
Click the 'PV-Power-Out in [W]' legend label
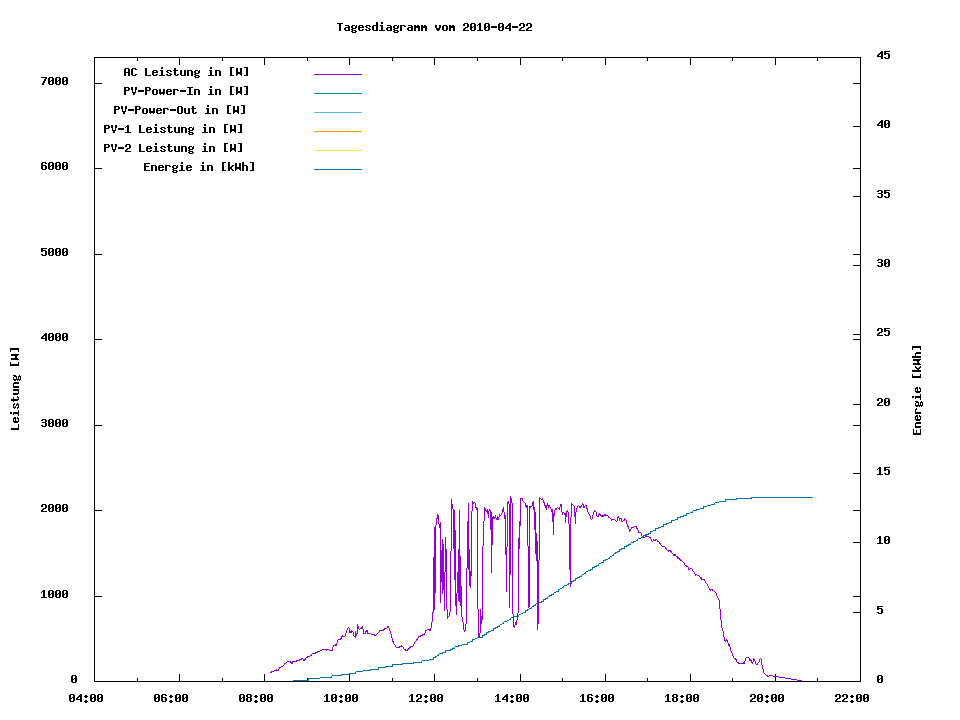tap(179, 110)
